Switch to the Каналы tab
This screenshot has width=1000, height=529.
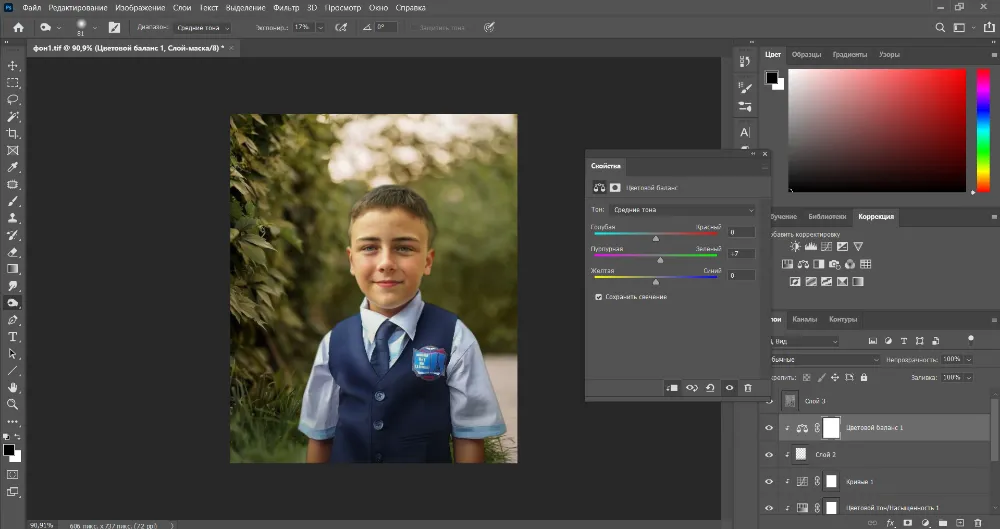(804, 320)
